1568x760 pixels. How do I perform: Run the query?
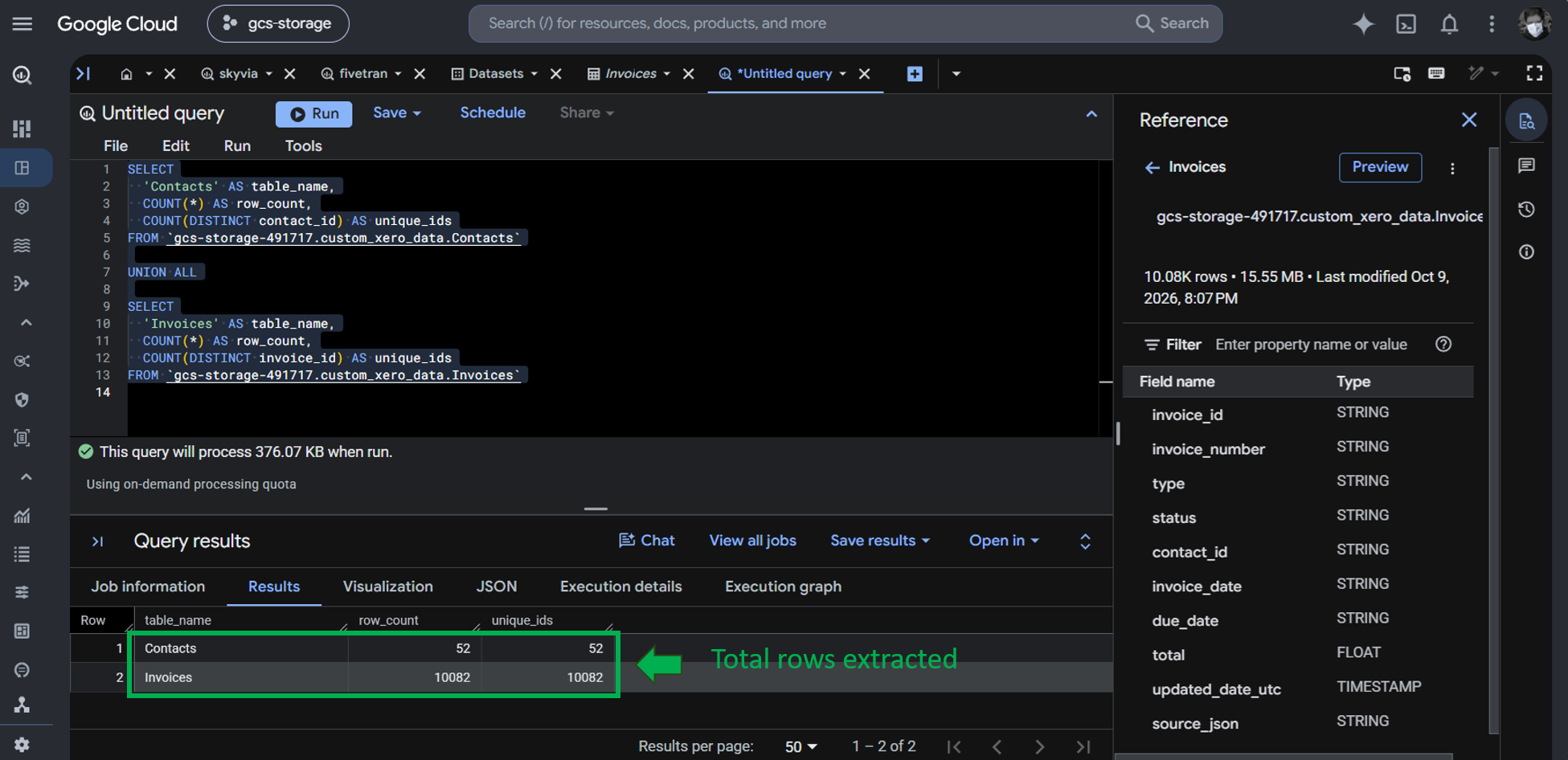pos(314,114)
